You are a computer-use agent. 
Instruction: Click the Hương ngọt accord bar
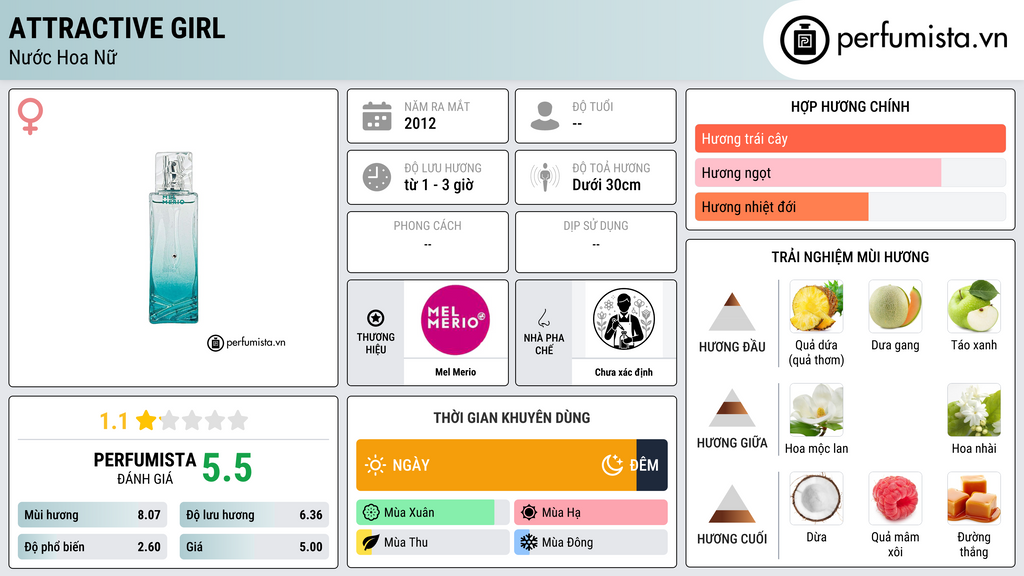[x=850, y=172]
